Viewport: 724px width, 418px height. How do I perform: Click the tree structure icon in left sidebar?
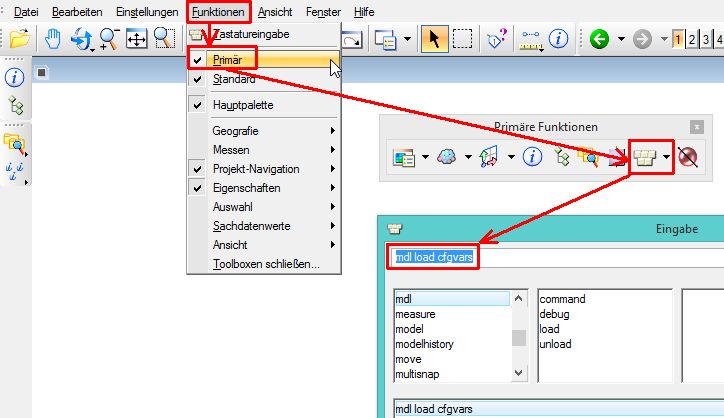pyautogui.click(x=15, y=105)
